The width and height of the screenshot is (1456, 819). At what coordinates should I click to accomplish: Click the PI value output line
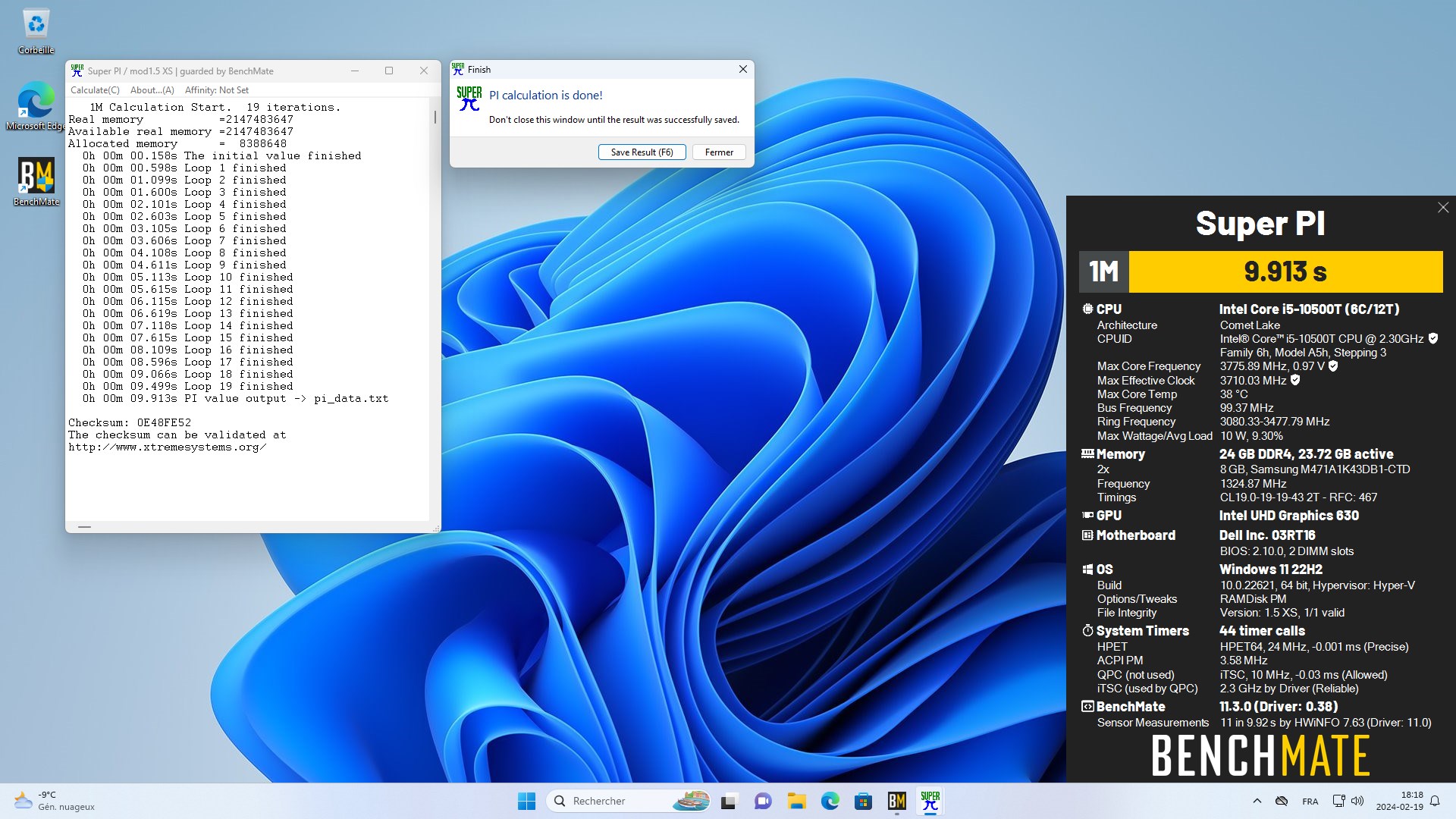point(235,398)
